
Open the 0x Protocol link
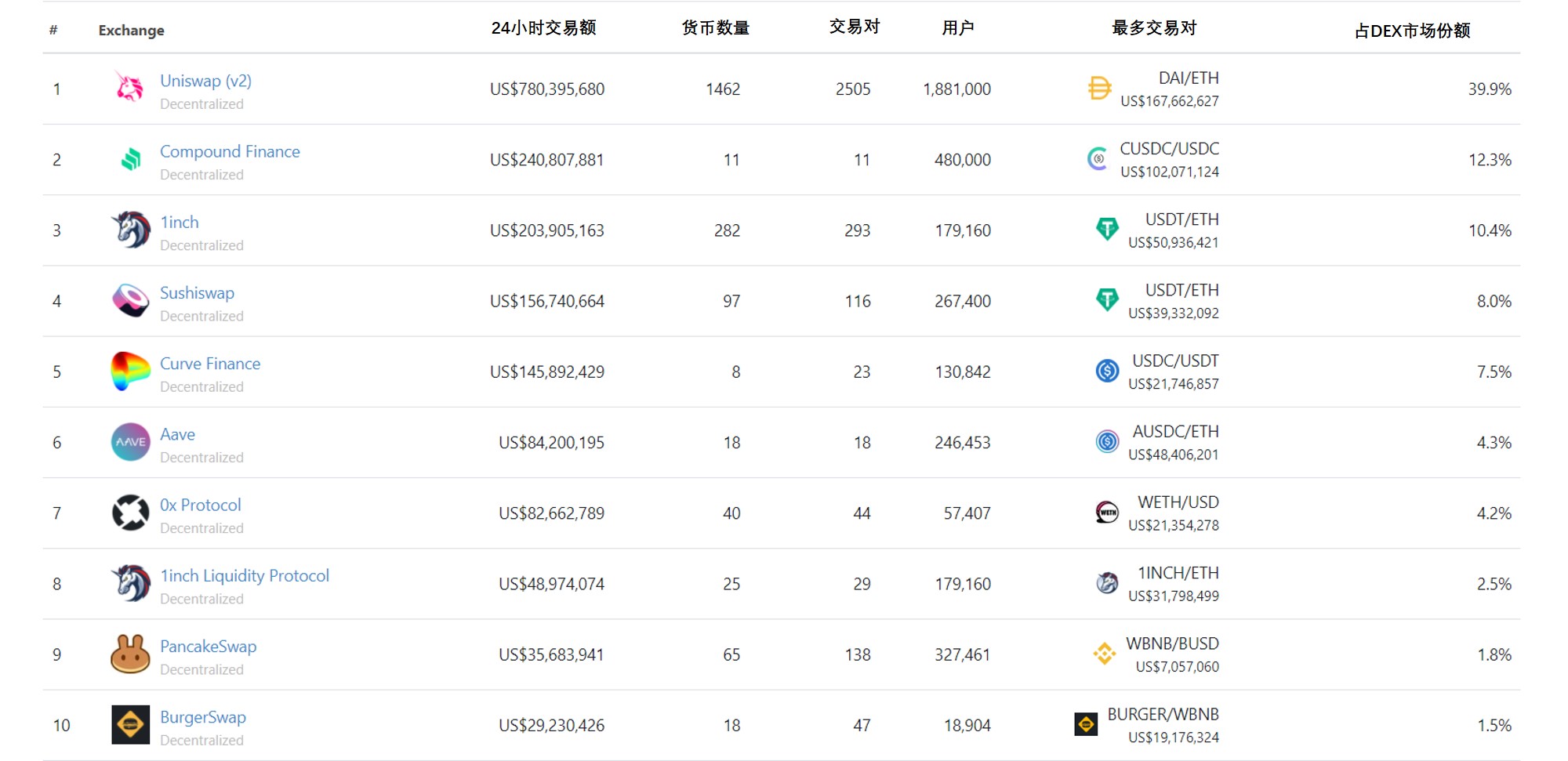[201, 505]
